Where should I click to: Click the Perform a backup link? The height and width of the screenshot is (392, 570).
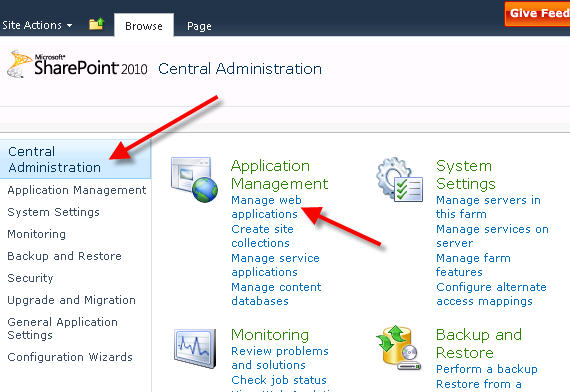pyautogui.click(x=486, y=369)
